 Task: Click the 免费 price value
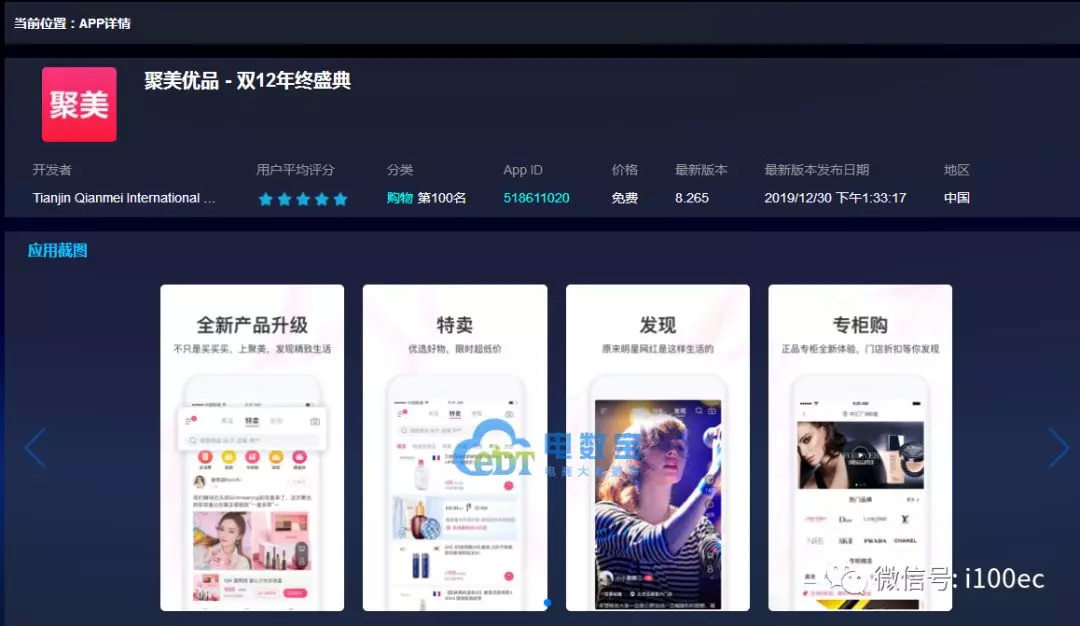(625, 198)
